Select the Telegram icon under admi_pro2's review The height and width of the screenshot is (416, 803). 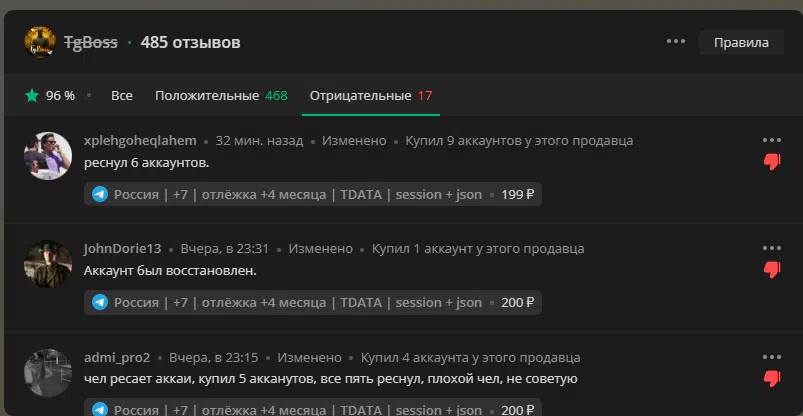[x=100, y=410]
